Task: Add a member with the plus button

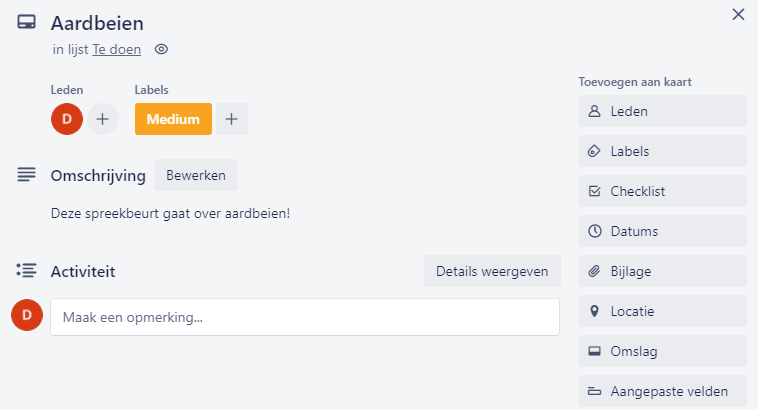Action: pyautogui.click(x=102, y=119)
